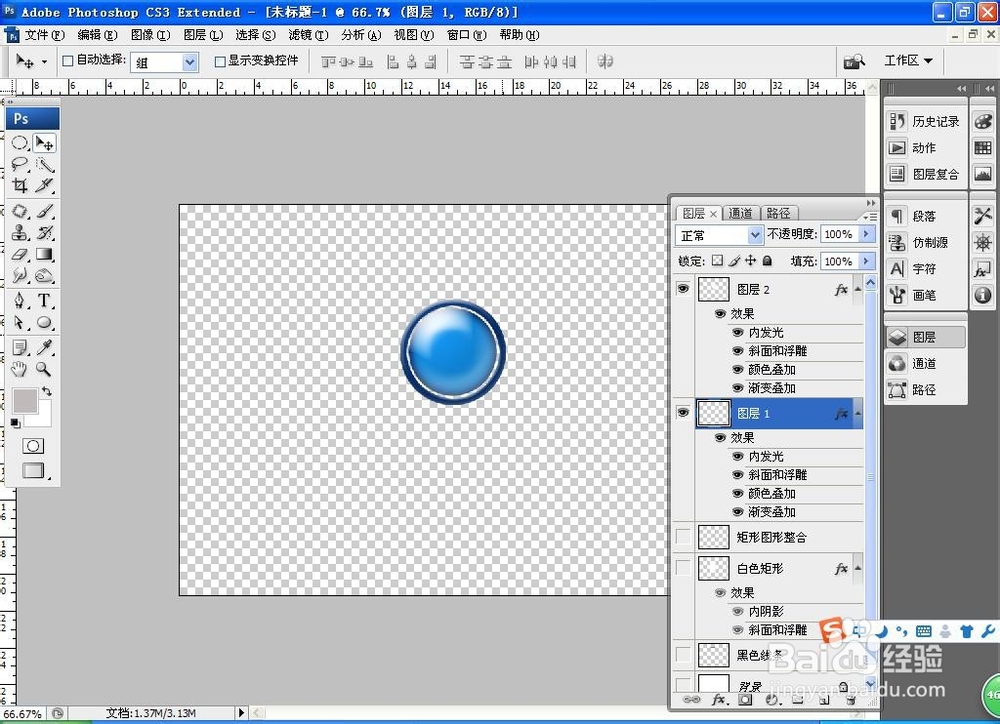Select the Ellipse shape tool
1000x724 pixels.
pyautogui.click(x=44, y=322)
